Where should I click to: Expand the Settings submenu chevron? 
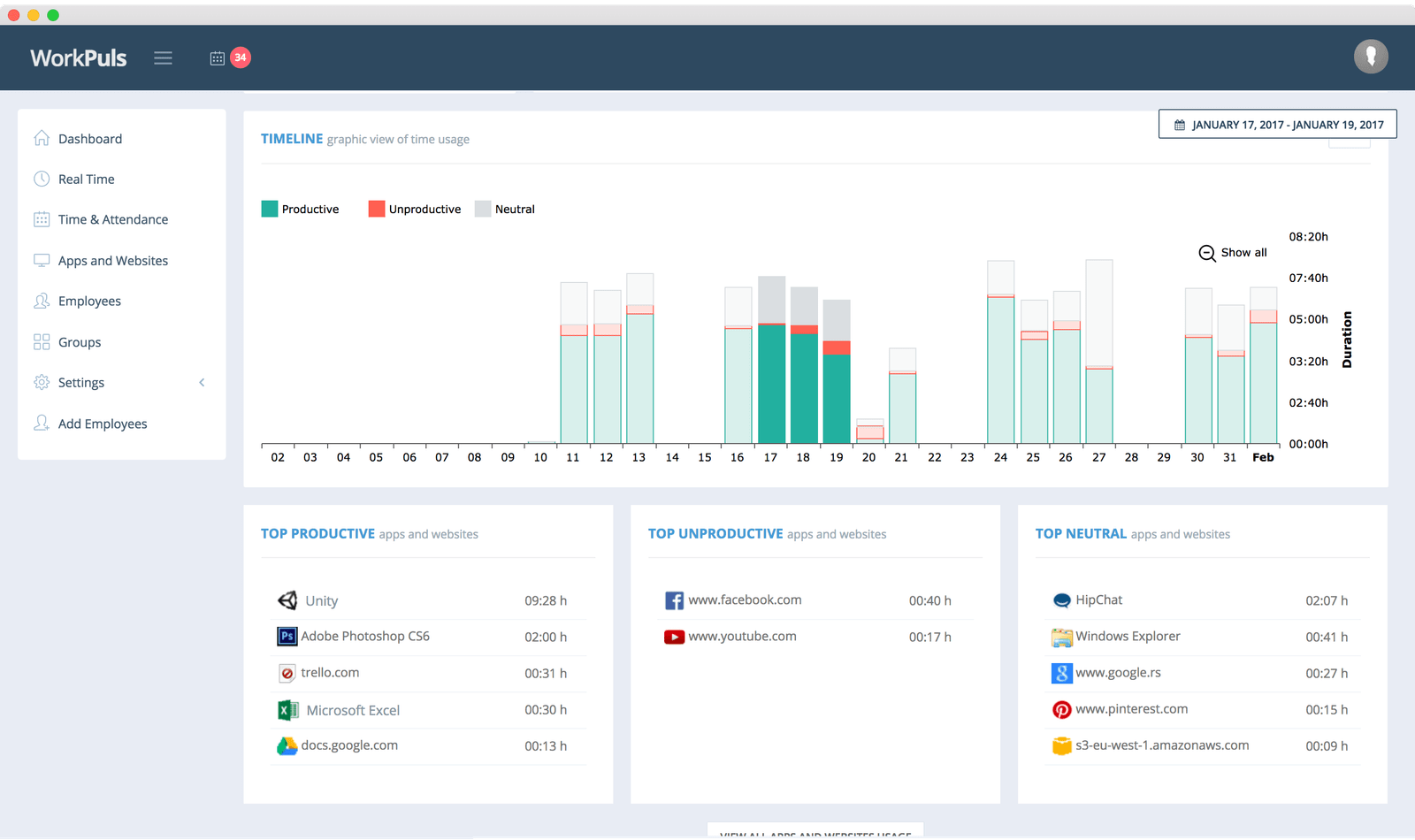click(202, 383)
